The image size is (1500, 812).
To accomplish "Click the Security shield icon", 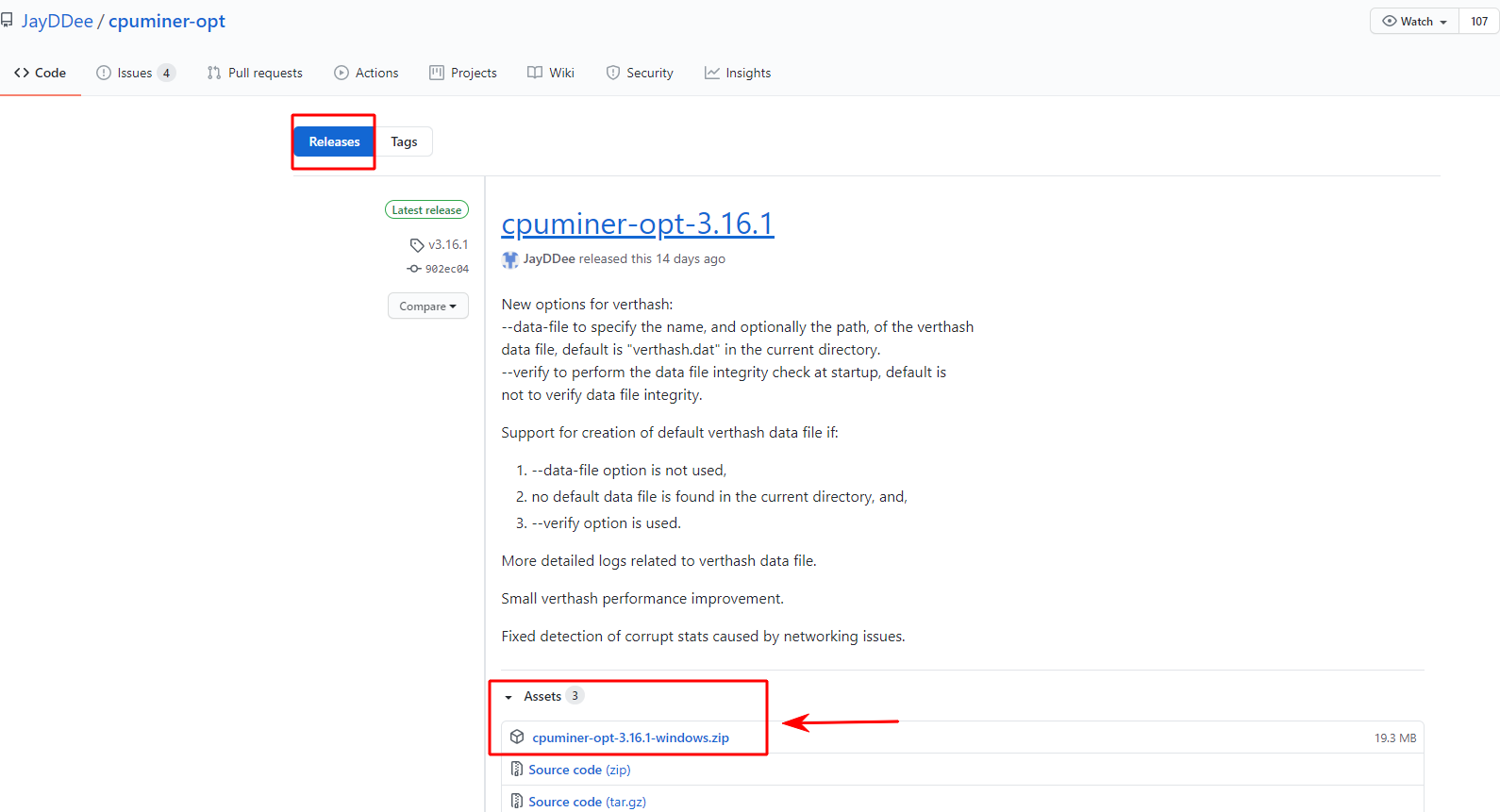I will tap(613, 73).
